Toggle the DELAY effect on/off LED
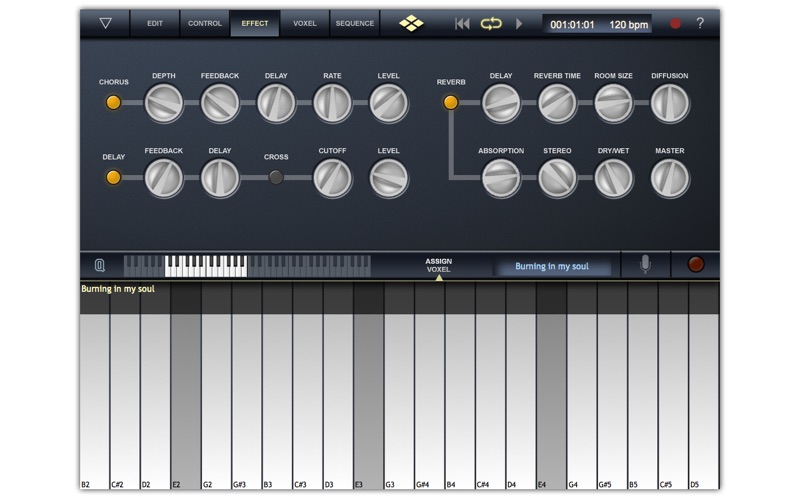The width and height of the screenshot is (800, 500). (113, 178)
